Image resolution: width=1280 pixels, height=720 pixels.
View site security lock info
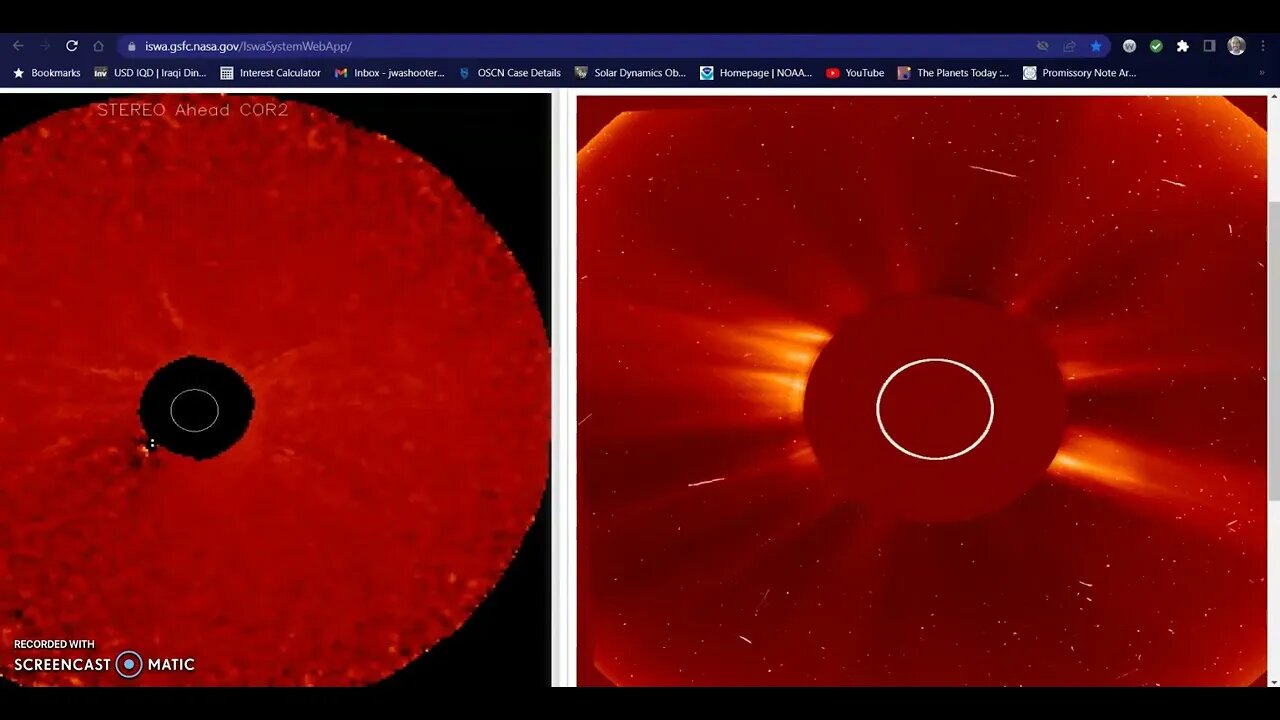point(131,46)
